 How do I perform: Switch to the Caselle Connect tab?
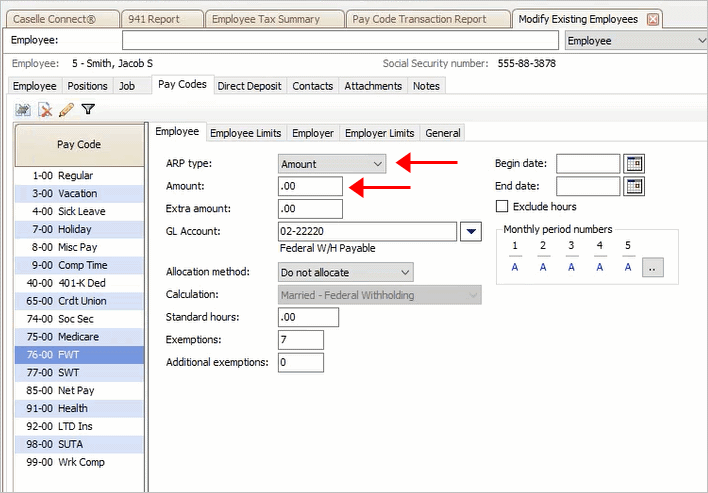[63, 19]
